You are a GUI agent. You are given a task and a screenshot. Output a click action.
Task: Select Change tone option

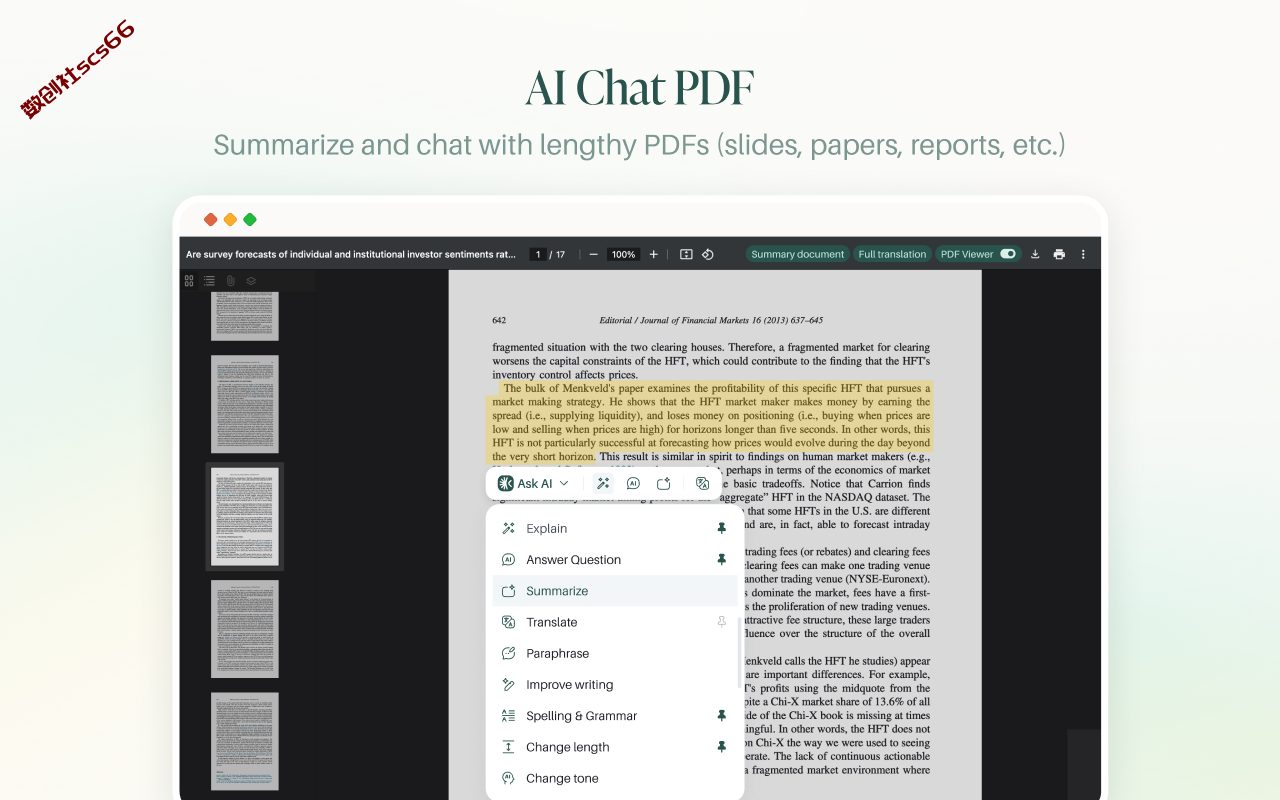pos(615,778)
